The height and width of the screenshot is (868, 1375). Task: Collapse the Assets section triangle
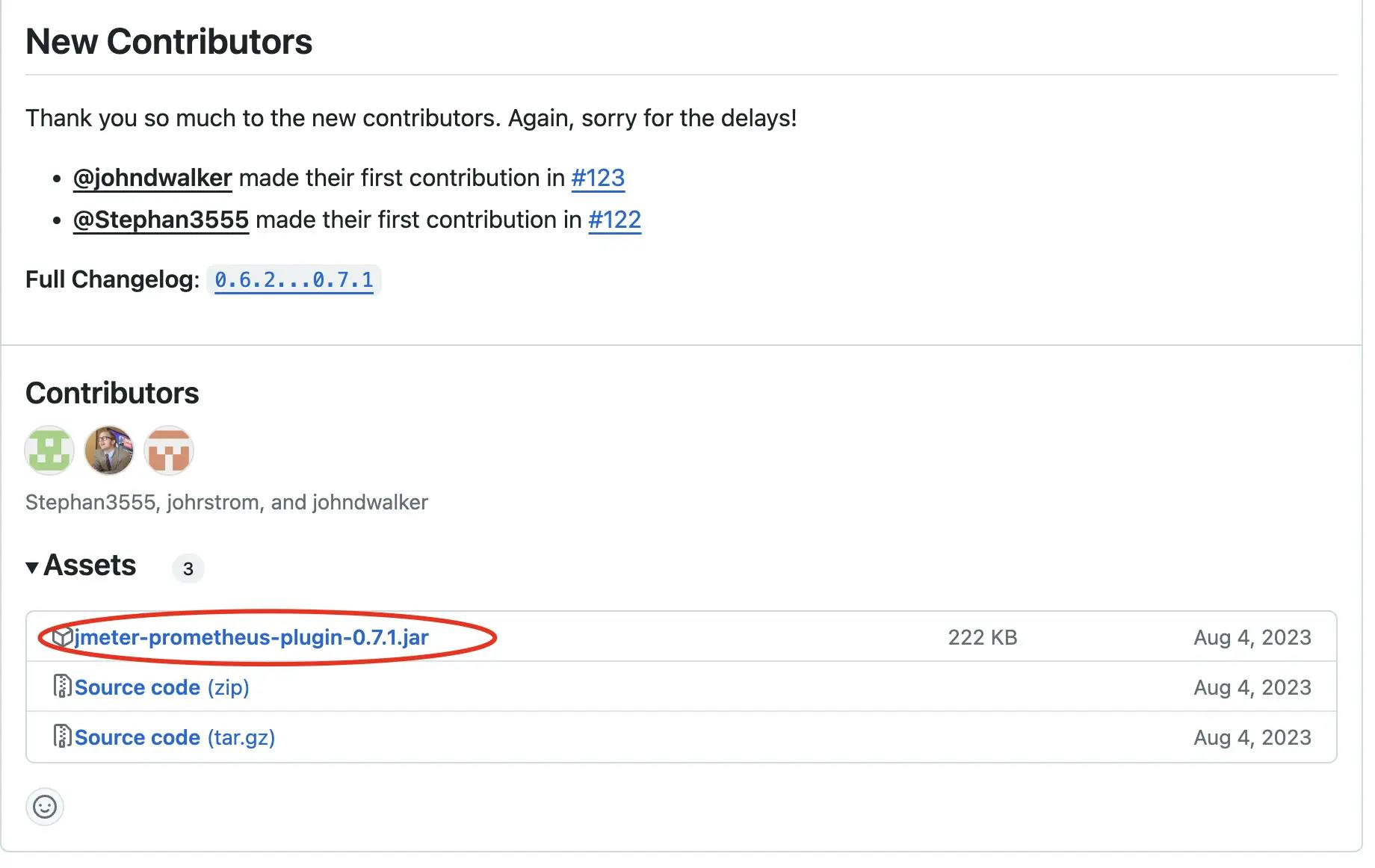pos(32,567)
